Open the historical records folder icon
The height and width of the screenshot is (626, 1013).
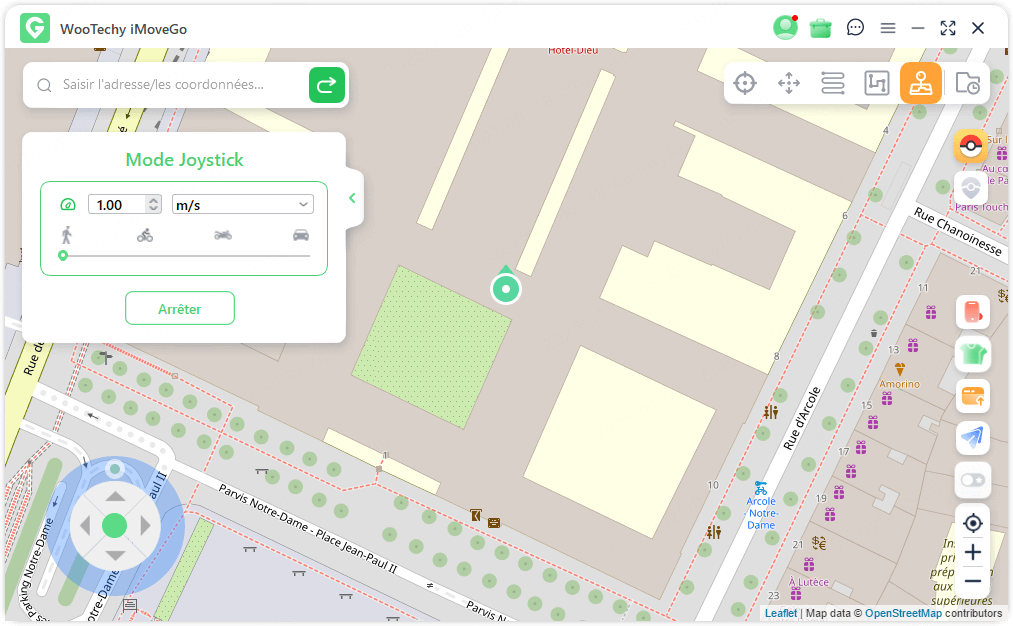(x=967, y=83)
